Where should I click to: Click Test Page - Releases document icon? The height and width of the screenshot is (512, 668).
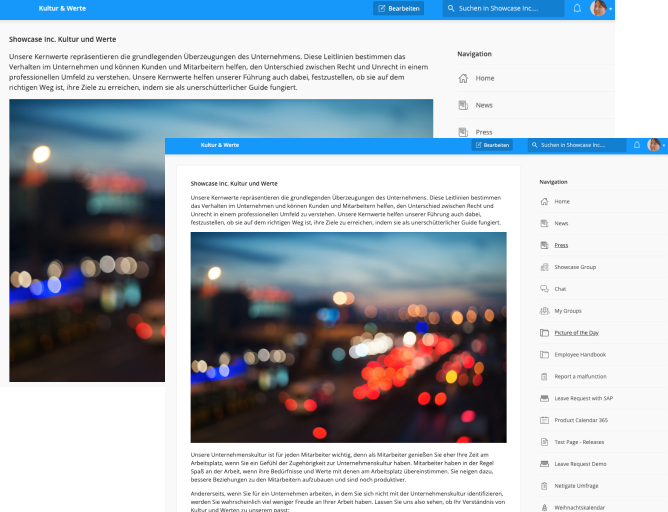[x=544, y=442]
